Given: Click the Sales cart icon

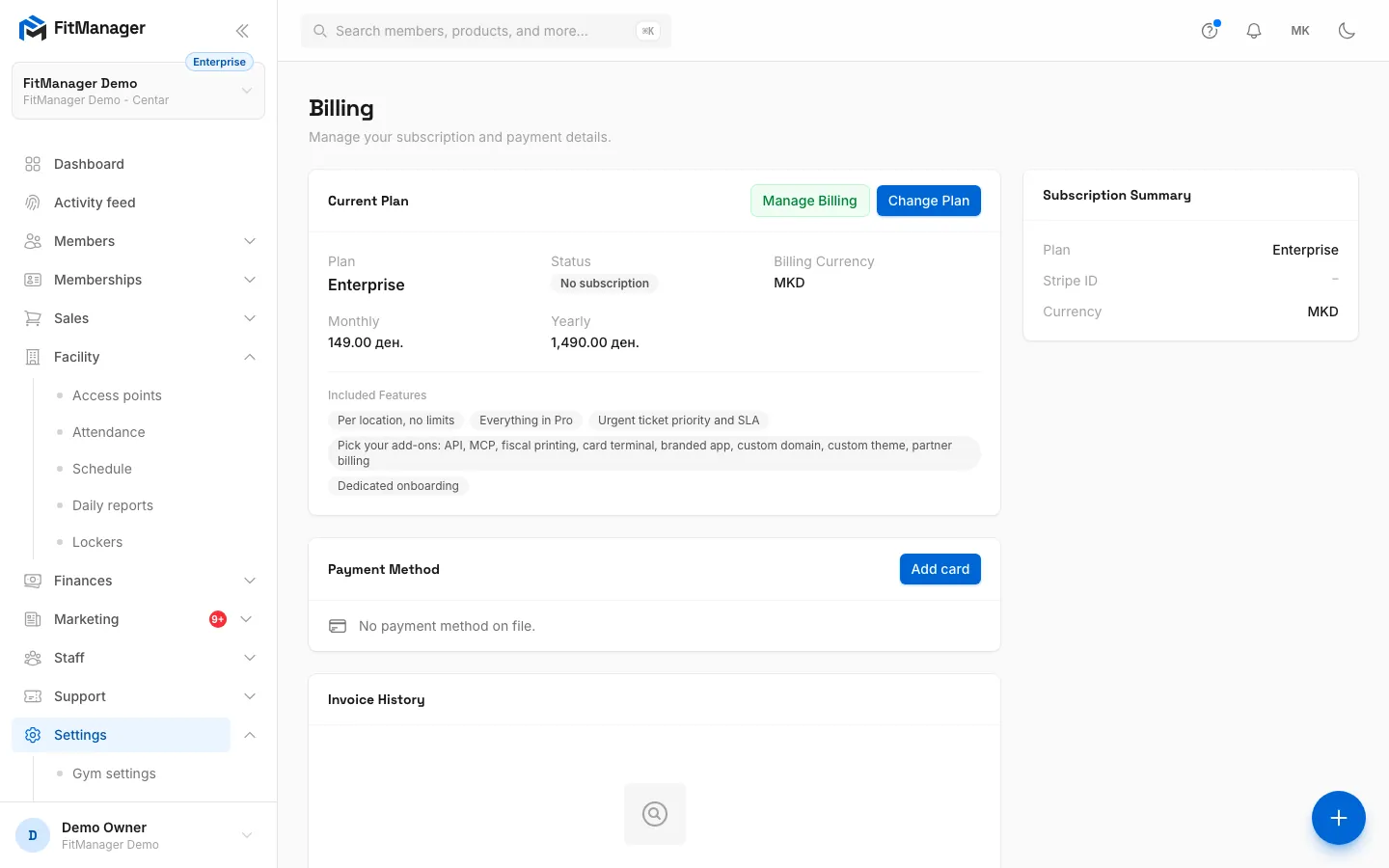Looking at the screenshot, I should 33,318.
